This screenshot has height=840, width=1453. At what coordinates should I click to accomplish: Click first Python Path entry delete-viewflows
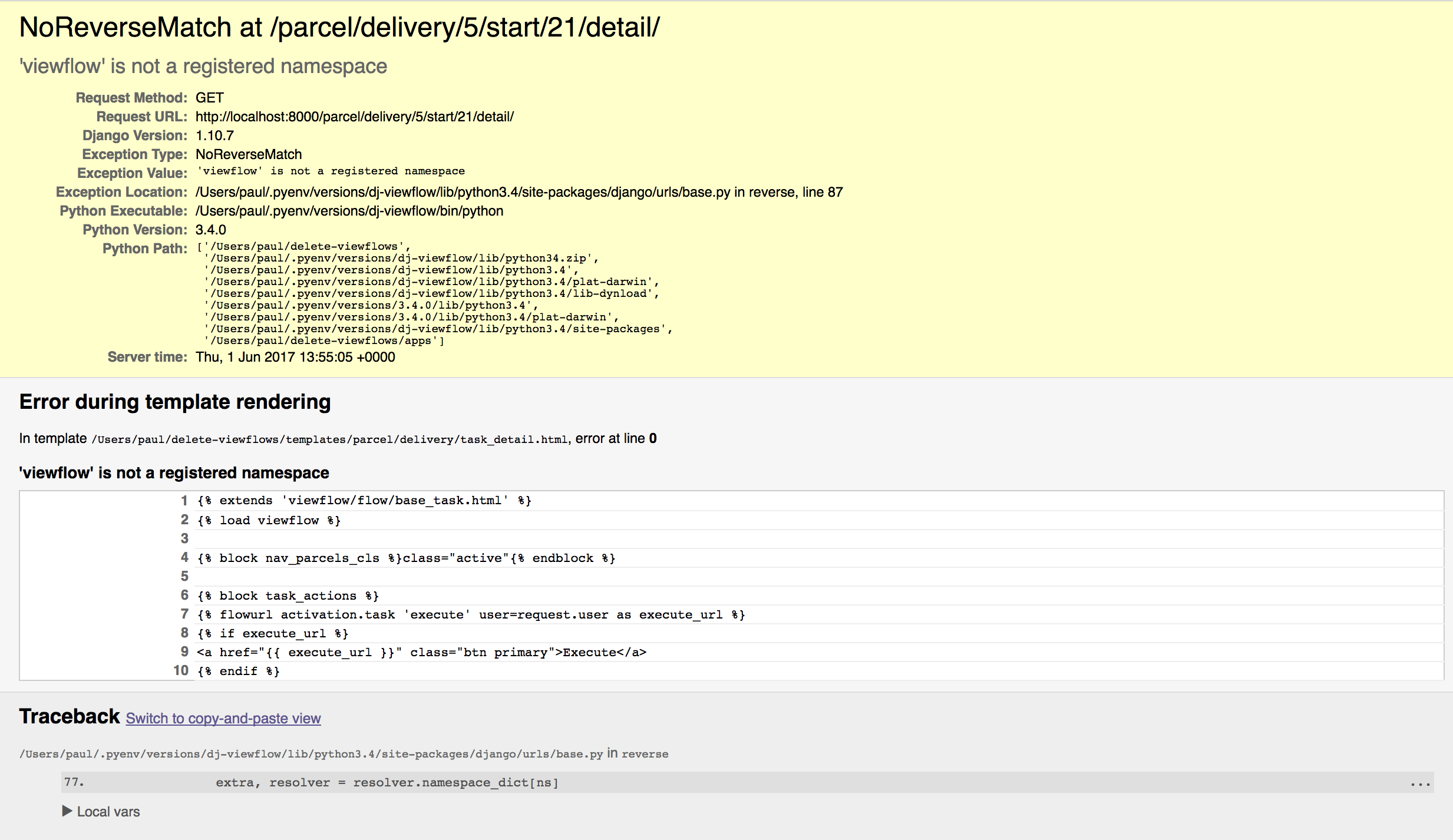tap(306, 246)
